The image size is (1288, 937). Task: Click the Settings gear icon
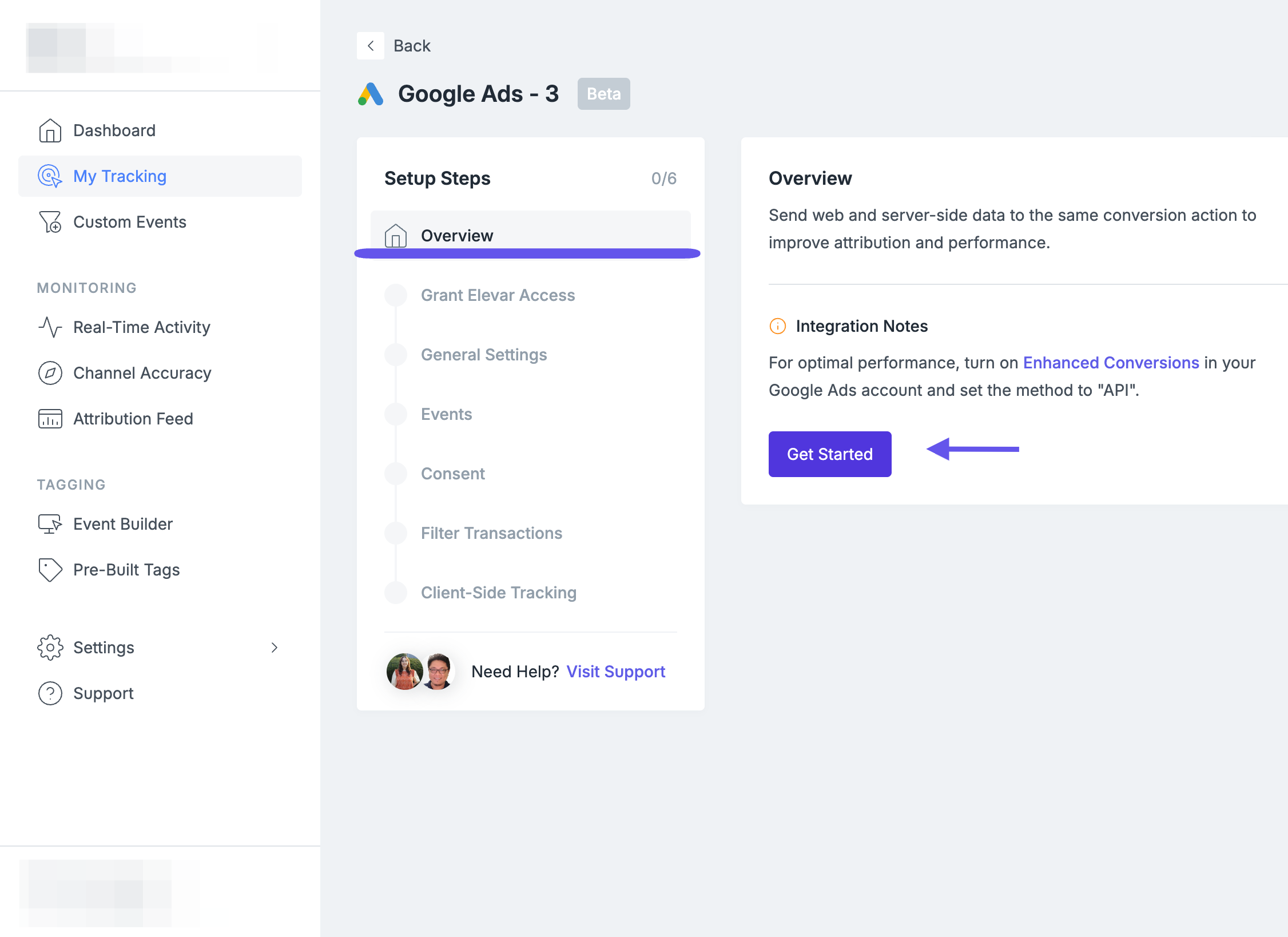click(x=50, y=648)
